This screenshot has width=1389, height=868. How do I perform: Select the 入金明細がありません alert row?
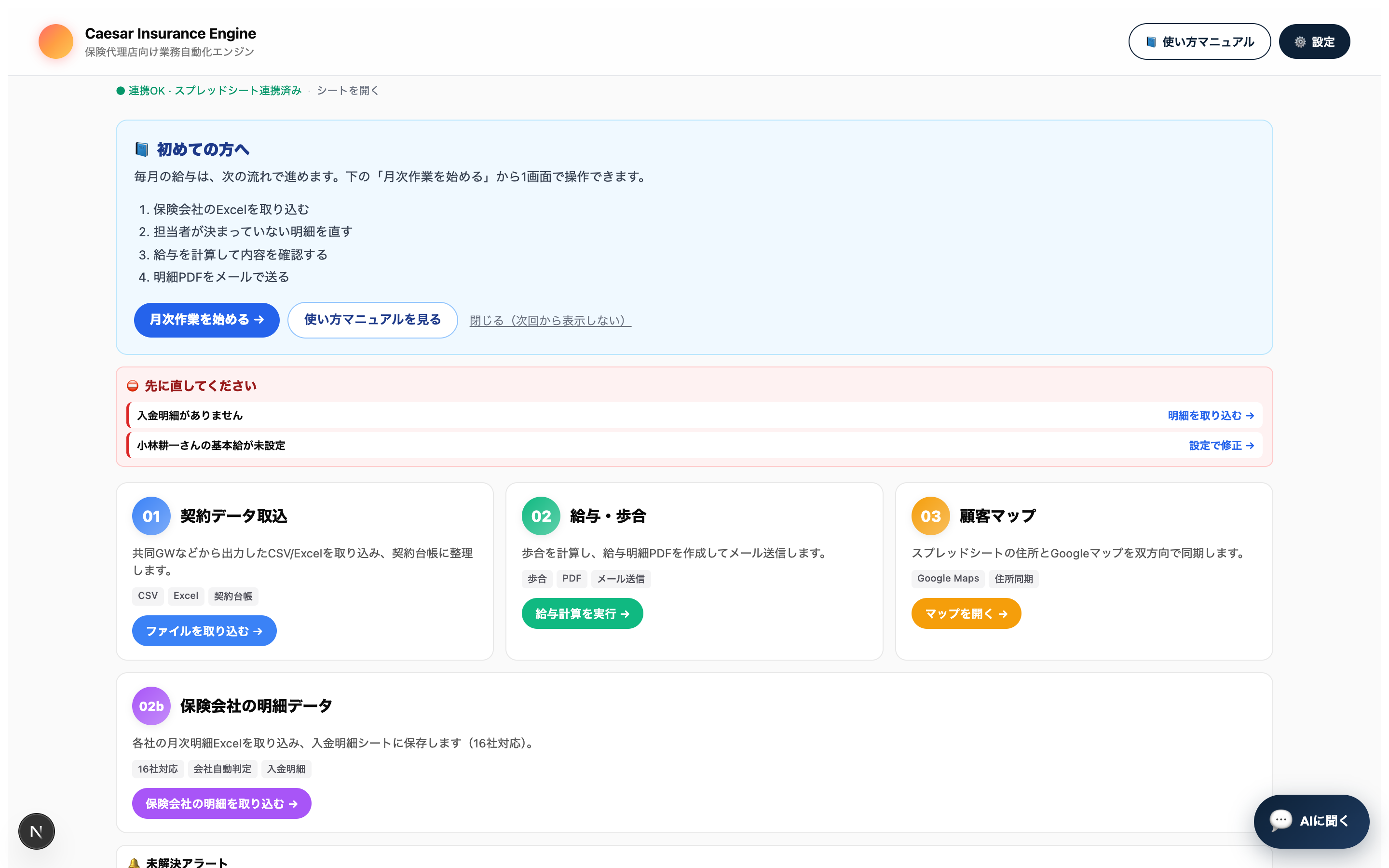694,416
